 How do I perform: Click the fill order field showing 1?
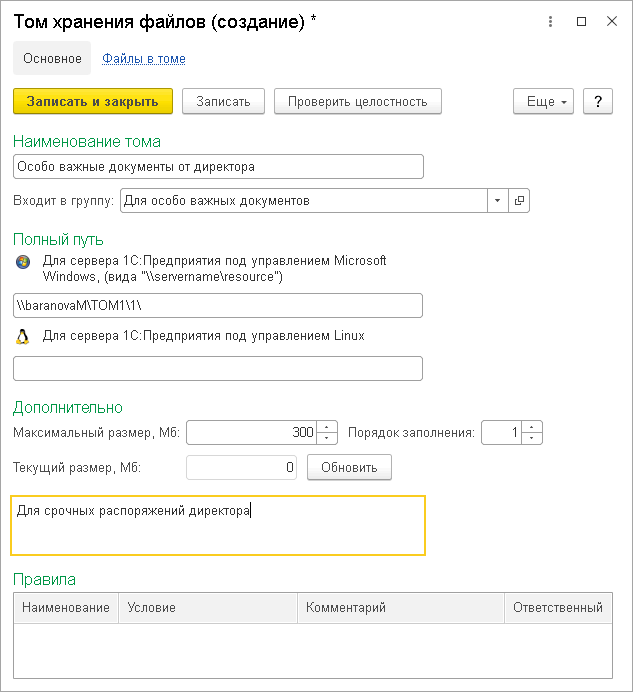tap(501, 432)
